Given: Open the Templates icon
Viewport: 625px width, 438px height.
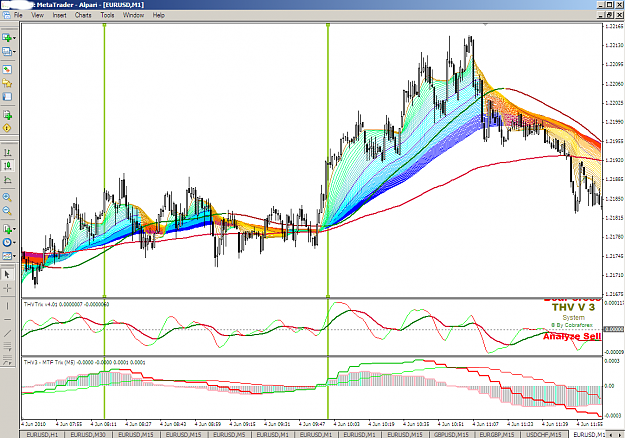Looking at the screenshot, I should point(6,256).
